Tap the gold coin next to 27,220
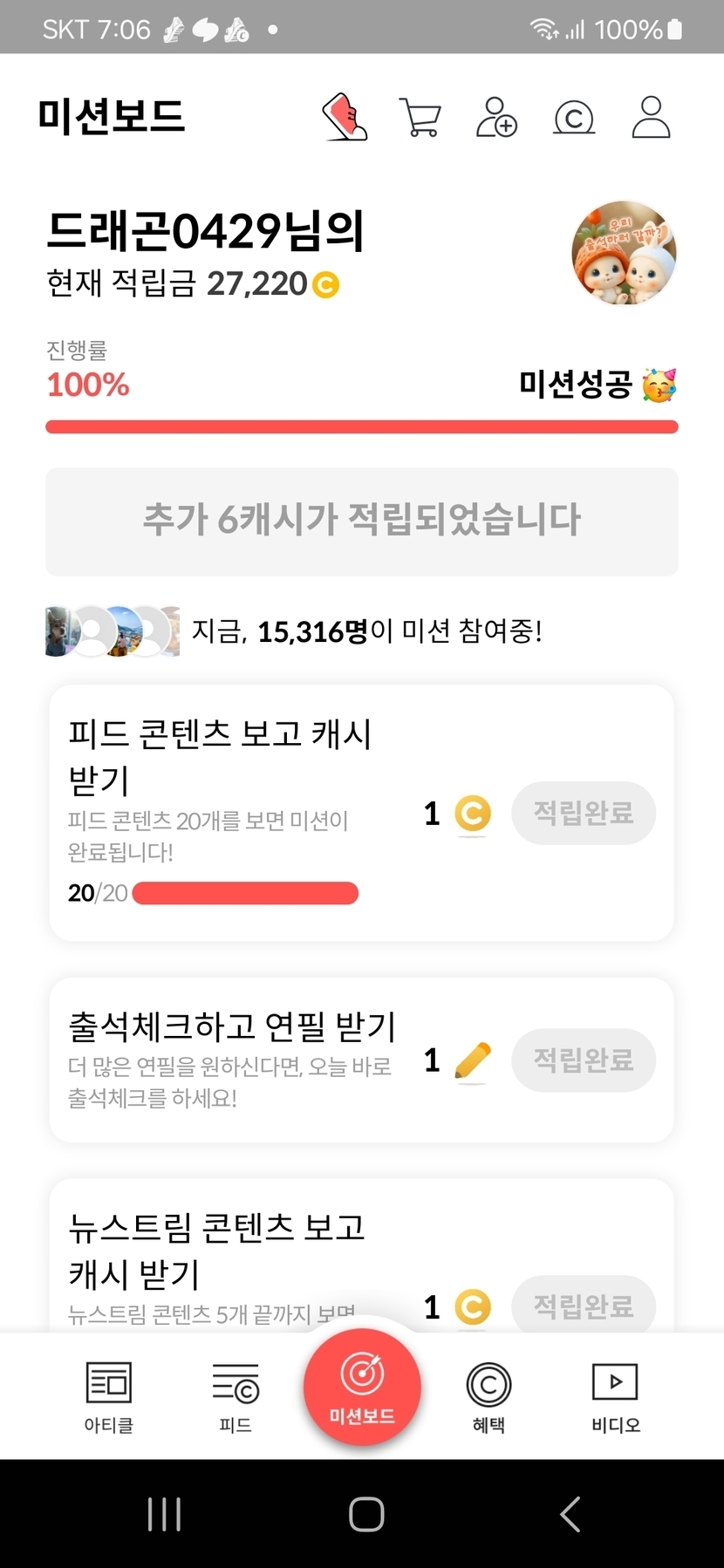 pos(326,284)
